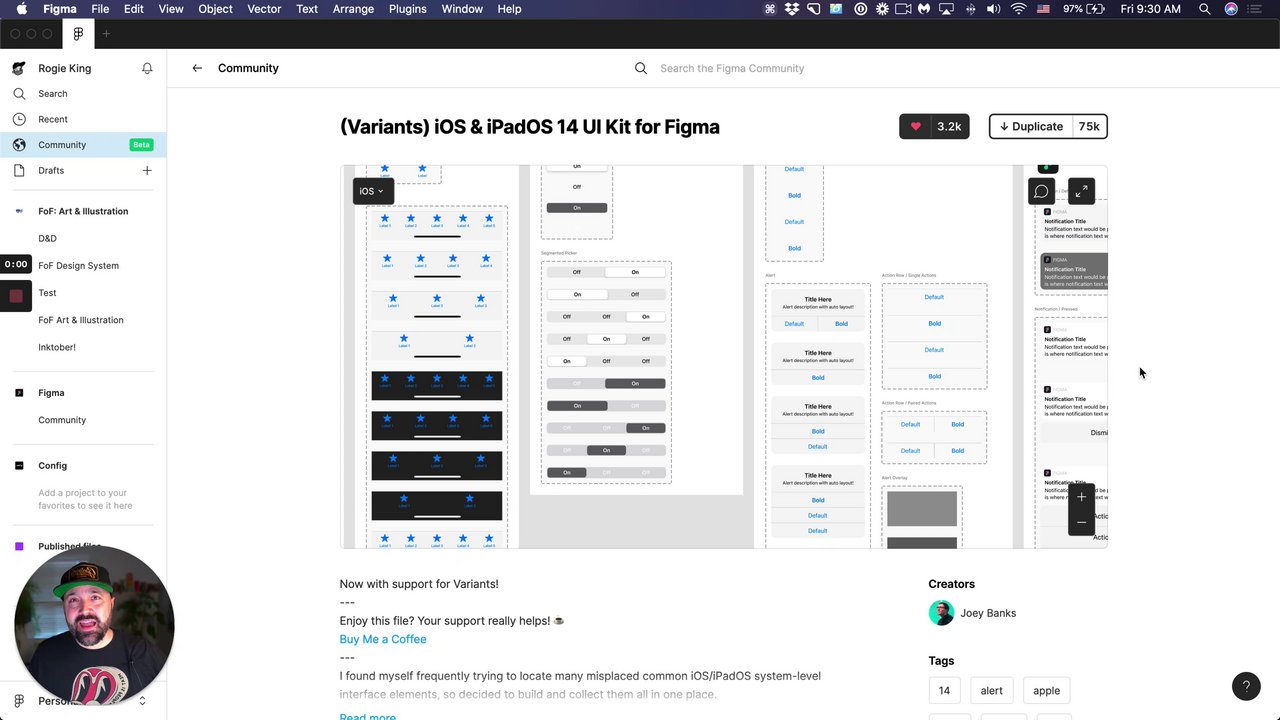Click the Published files team icon

click(19, 547)
